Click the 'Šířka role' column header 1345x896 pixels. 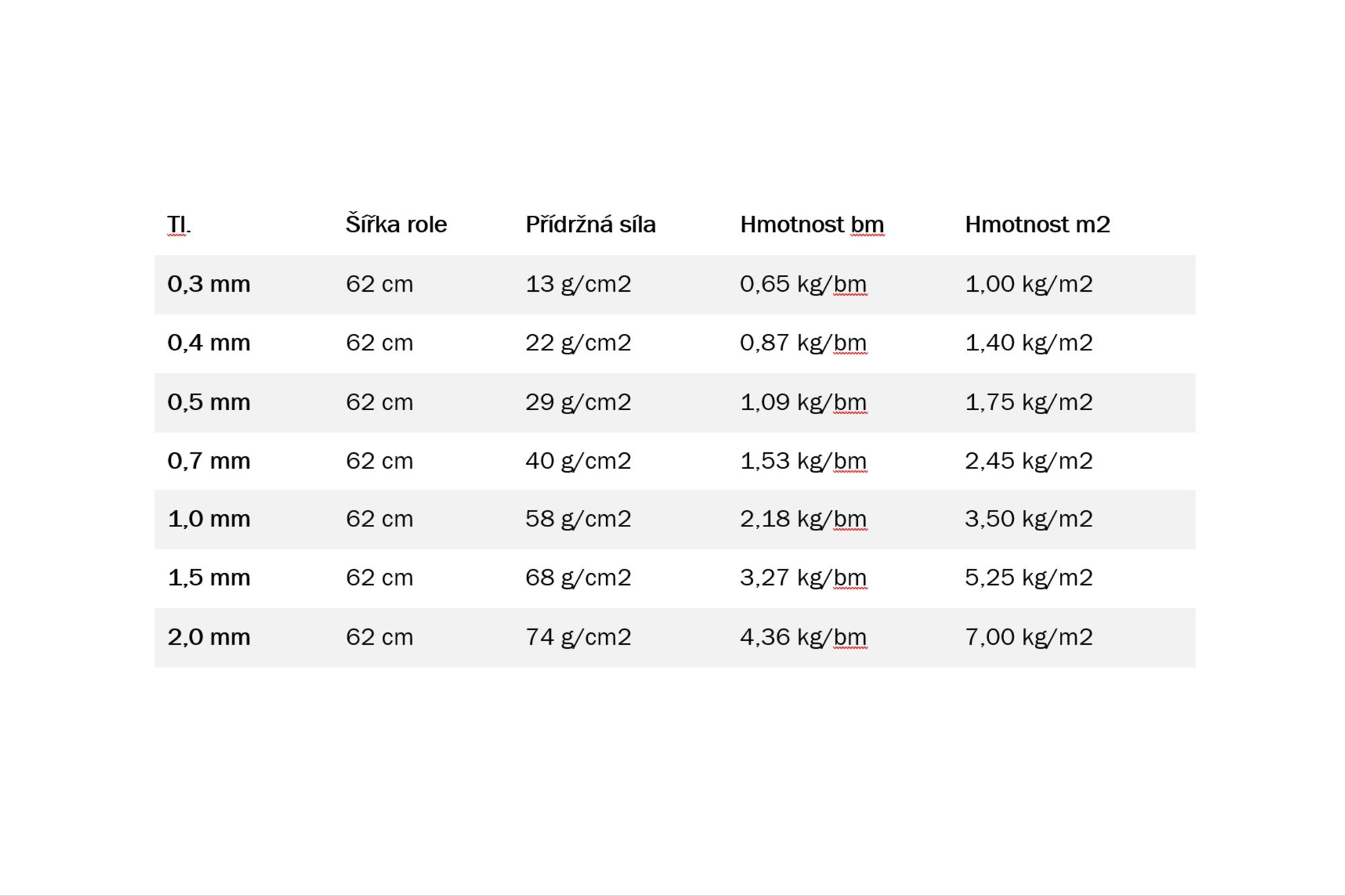pyautogui.click(x=396, y=224)
